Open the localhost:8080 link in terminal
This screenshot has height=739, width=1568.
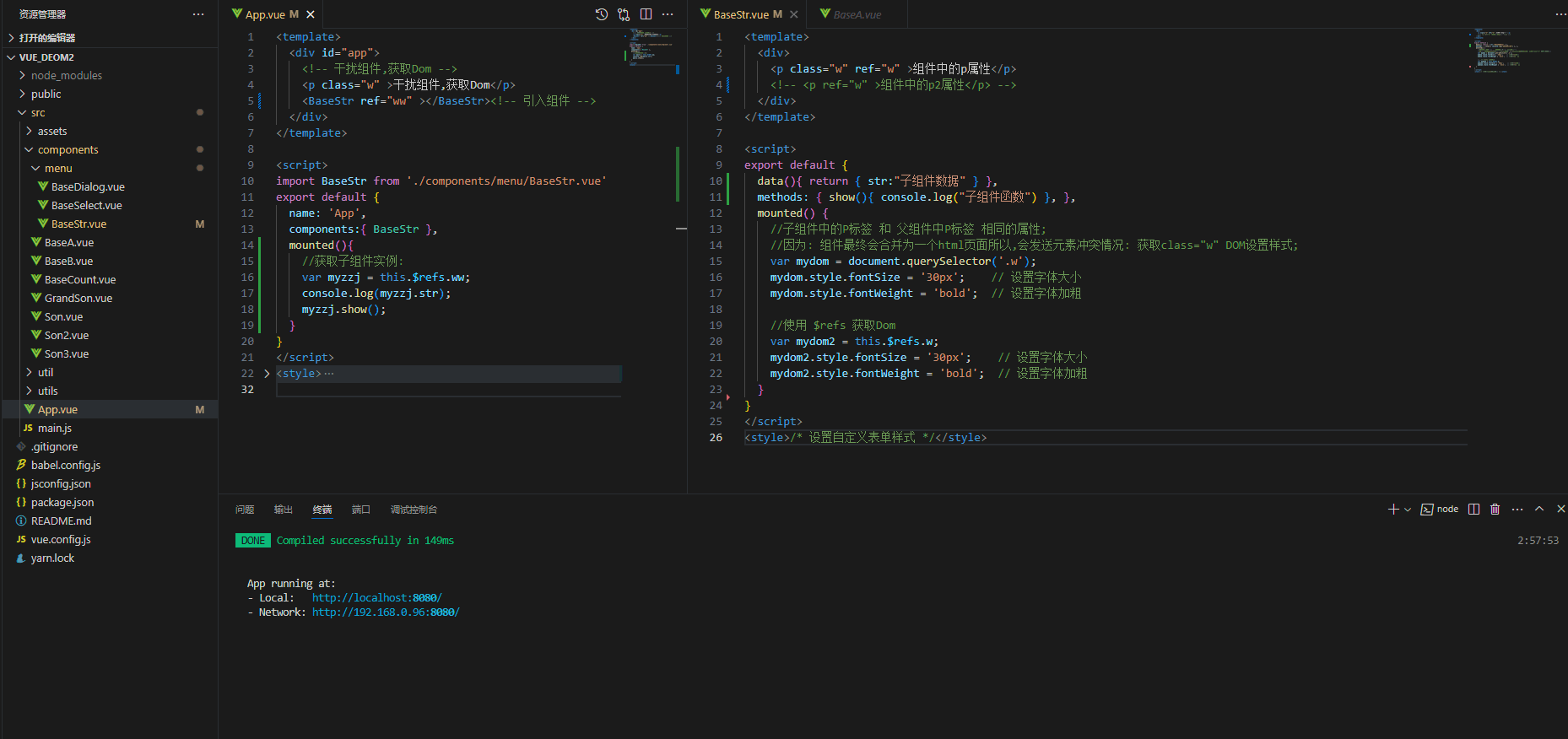[376, 598]
